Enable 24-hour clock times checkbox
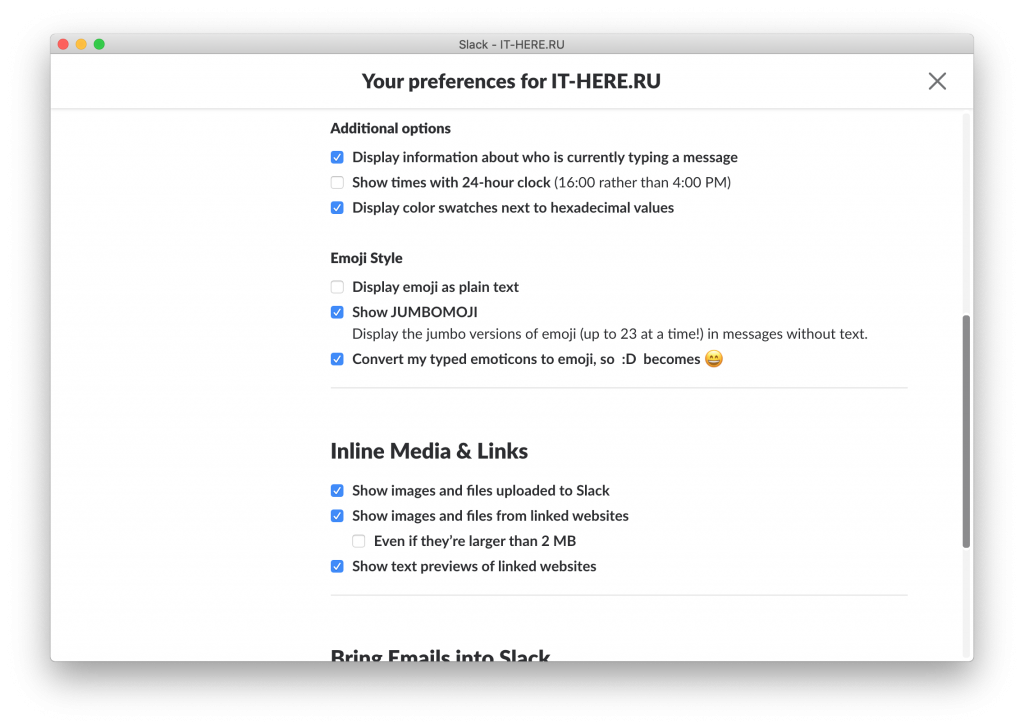The height and width of the screenshot is (728, 1024). (337, 182)
